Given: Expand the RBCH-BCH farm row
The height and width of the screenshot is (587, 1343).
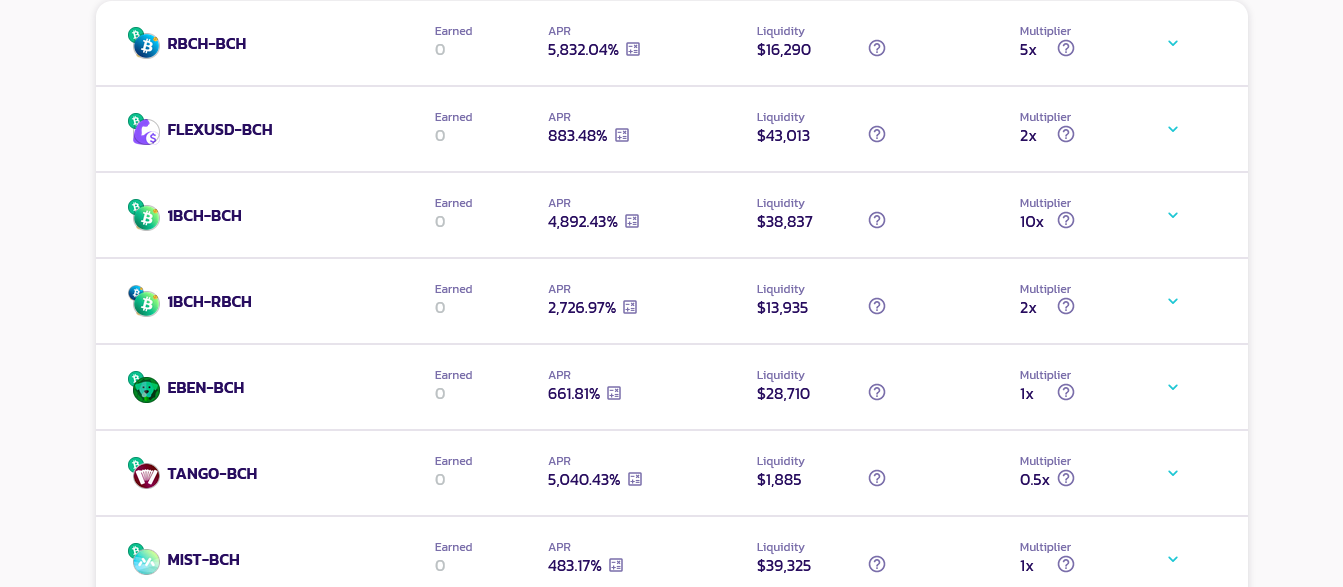Looking at the screenshot, I should tap(1173, 43).
